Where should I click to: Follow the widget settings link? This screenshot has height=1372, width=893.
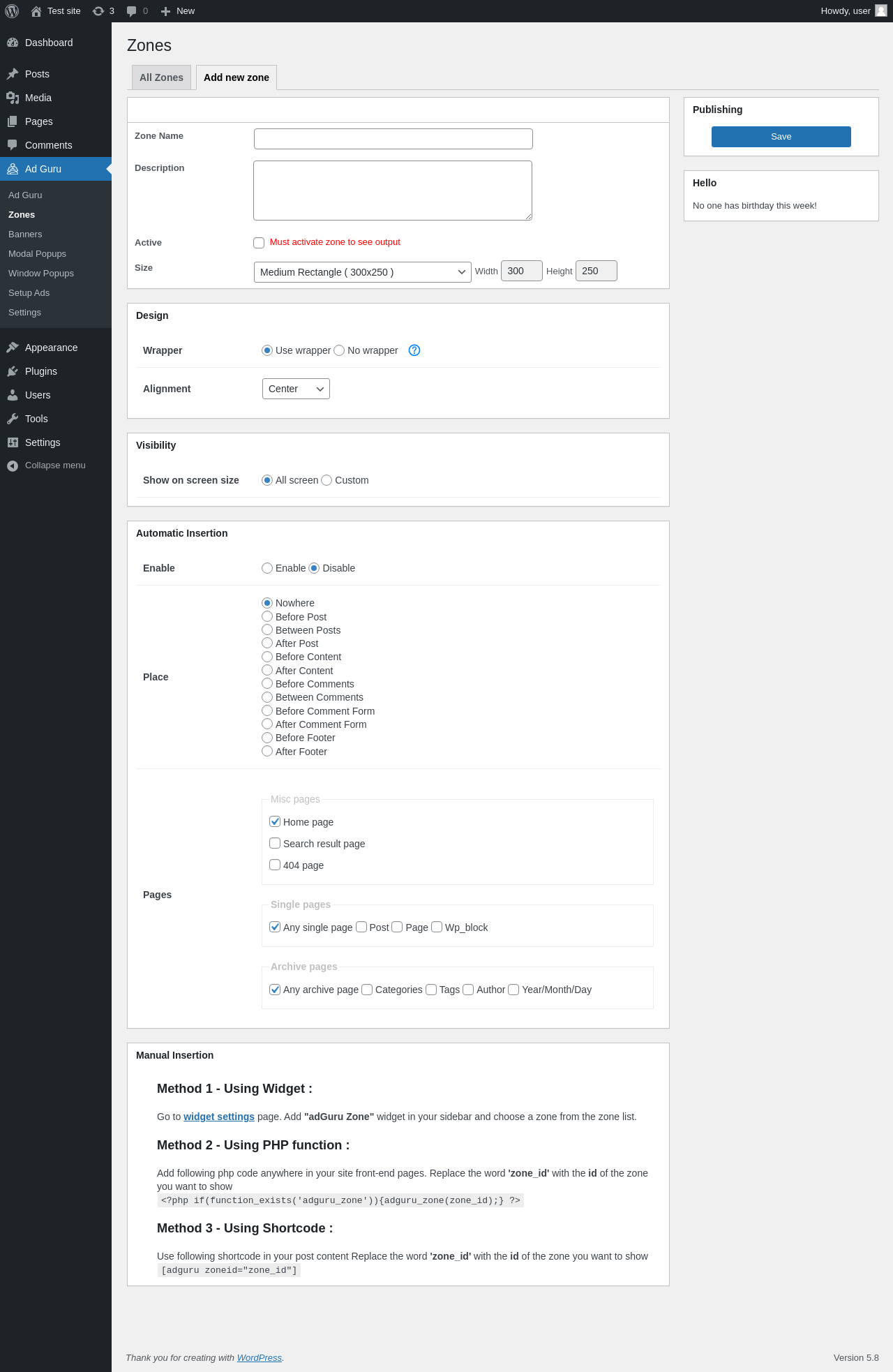219,1117
